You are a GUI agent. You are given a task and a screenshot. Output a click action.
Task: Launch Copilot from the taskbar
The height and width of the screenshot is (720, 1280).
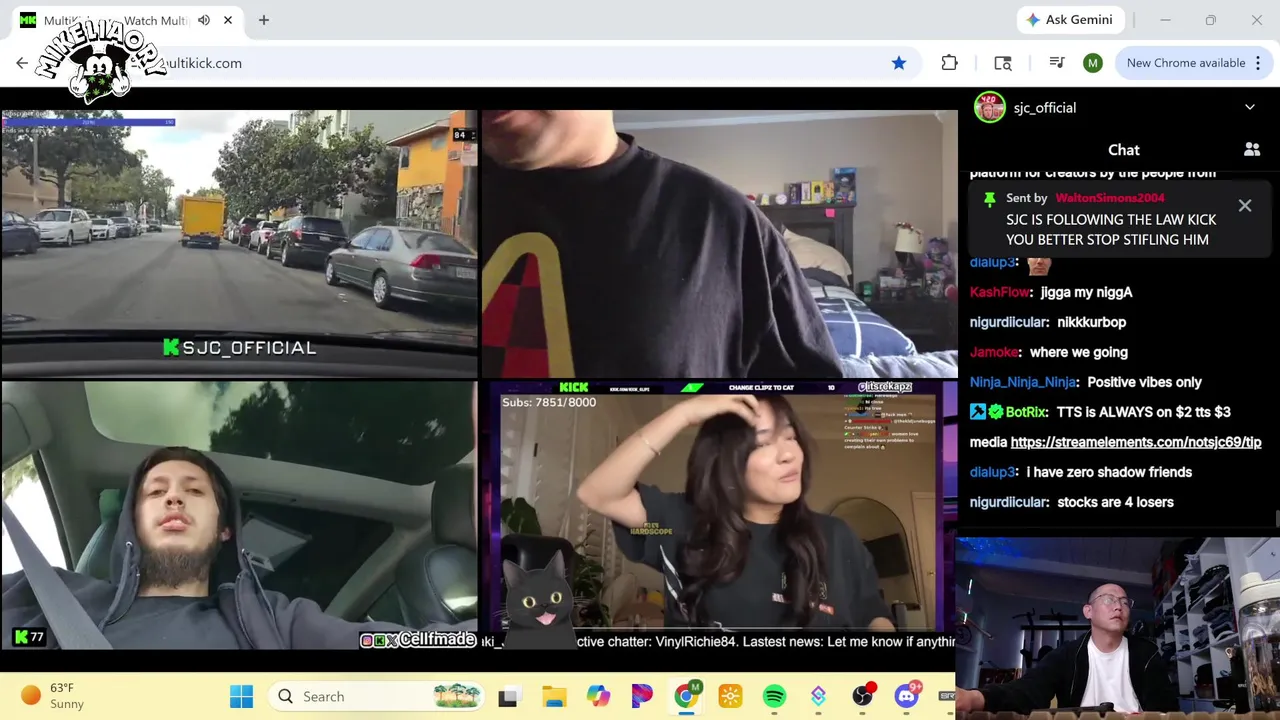tap(598, 696)
